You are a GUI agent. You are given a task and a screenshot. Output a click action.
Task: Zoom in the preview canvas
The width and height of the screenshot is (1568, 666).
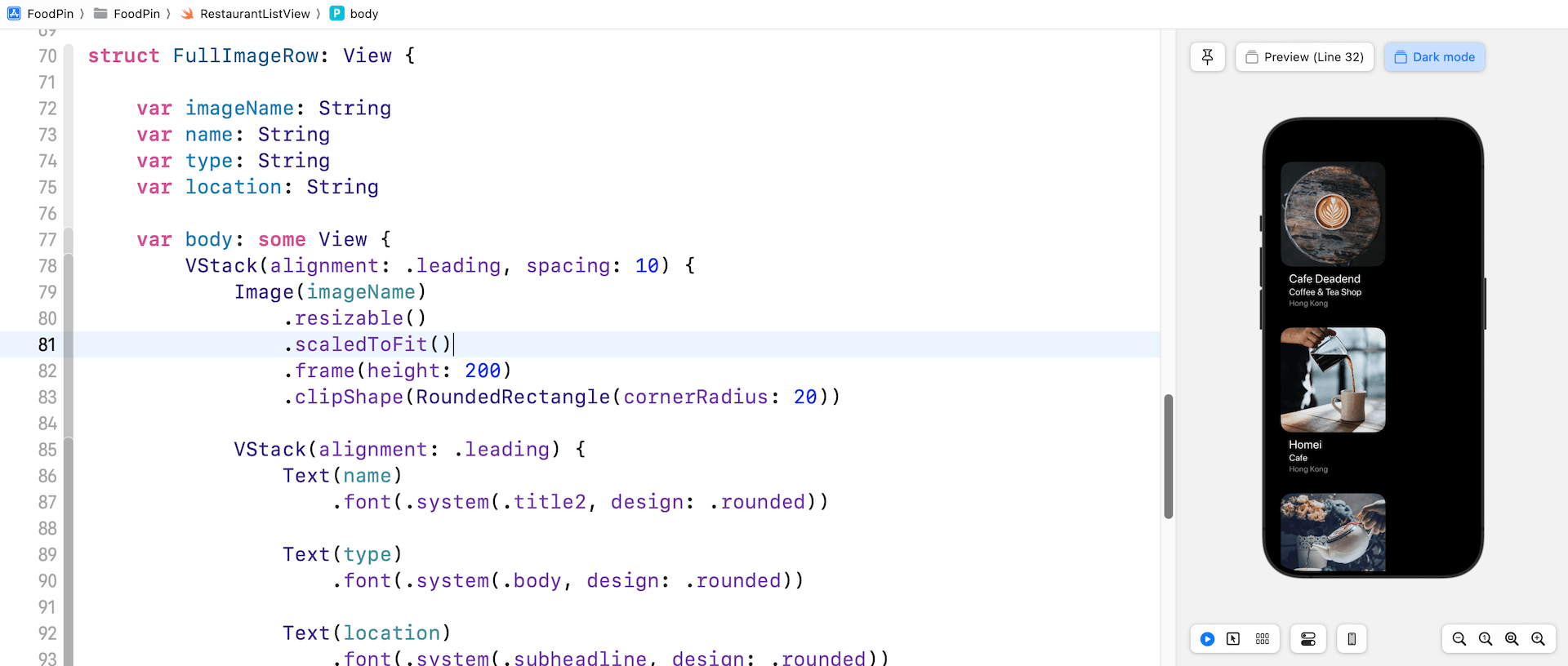pos(1538,639)
